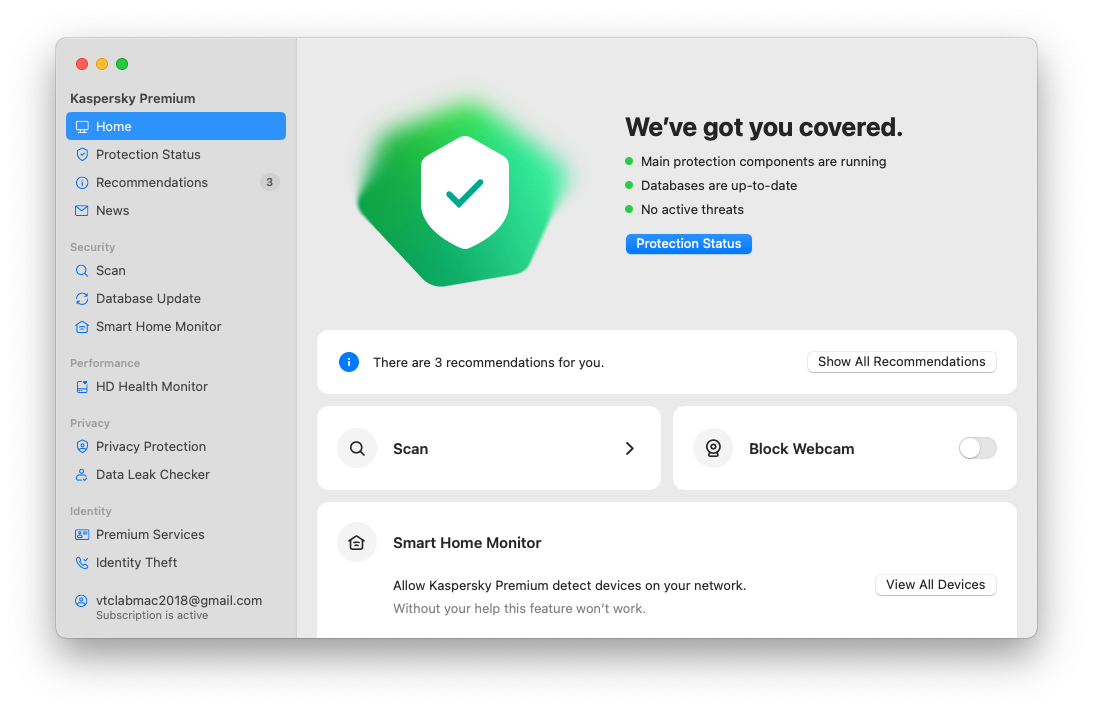Click the blue info icon in recommendations banner

[349, 362]
